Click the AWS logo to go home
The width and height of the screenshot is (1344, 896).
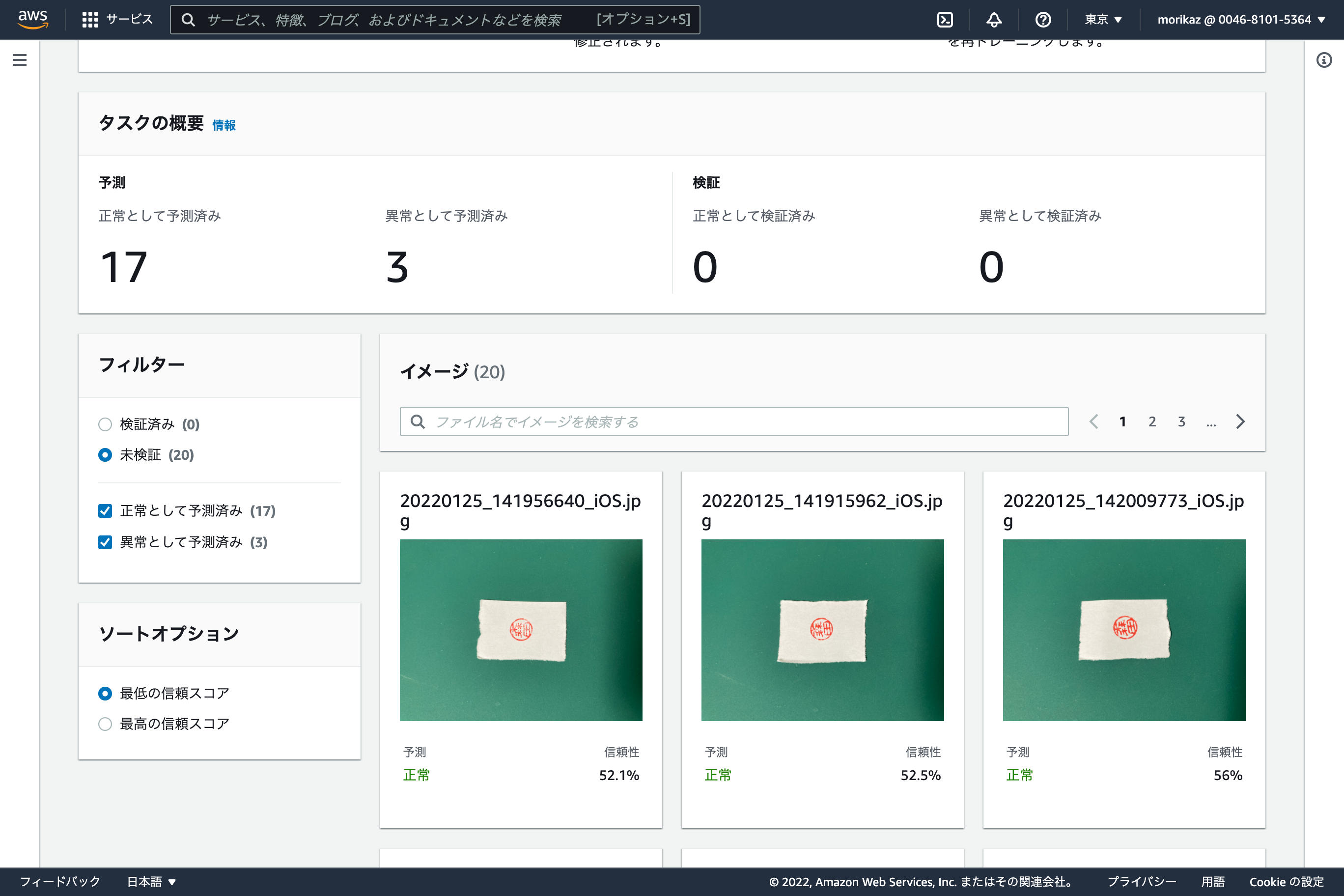[x=32, y=19]
